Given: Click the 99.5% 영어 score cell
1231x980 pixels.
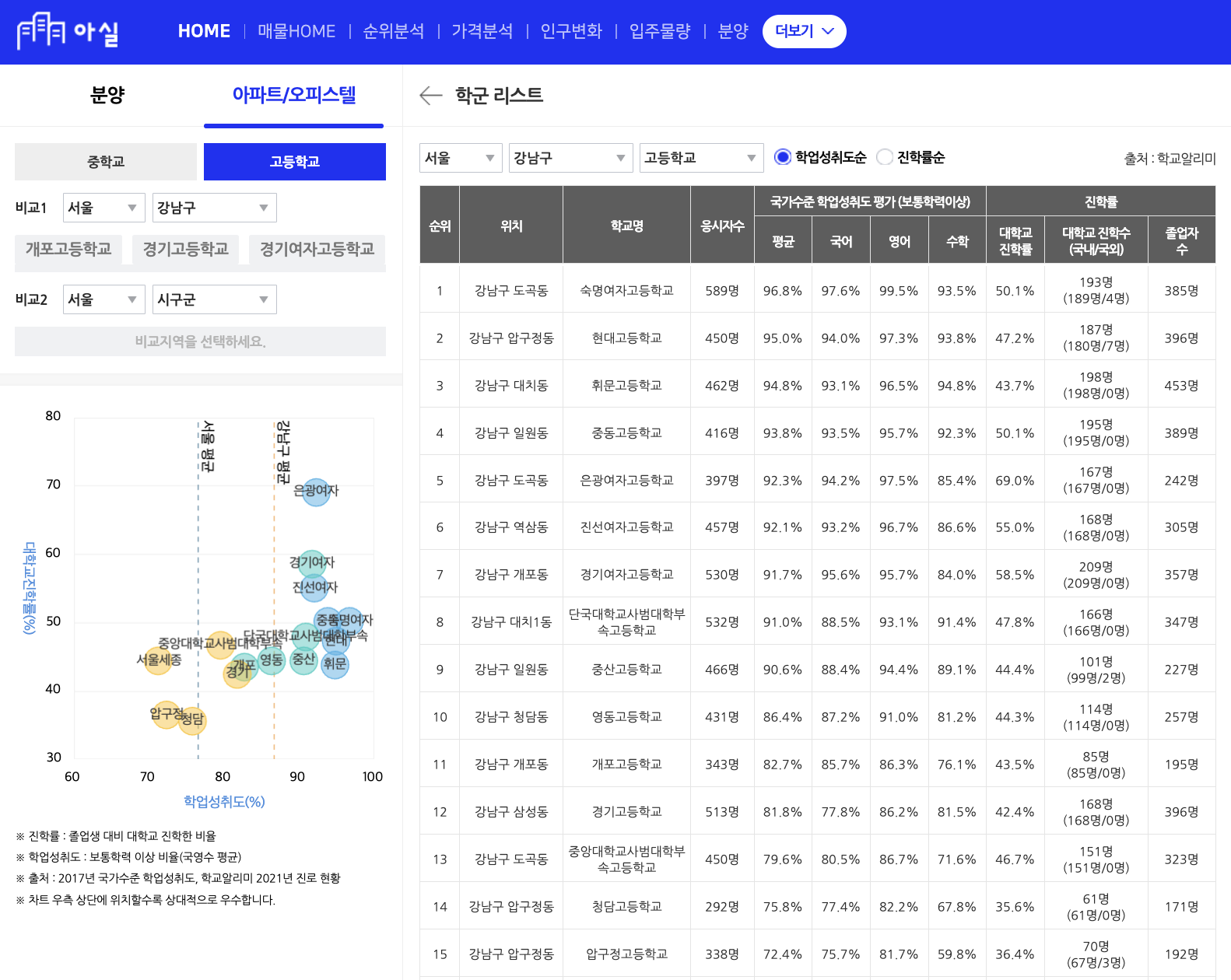Looking at the screenshot, I should click(x=899, y=291).
